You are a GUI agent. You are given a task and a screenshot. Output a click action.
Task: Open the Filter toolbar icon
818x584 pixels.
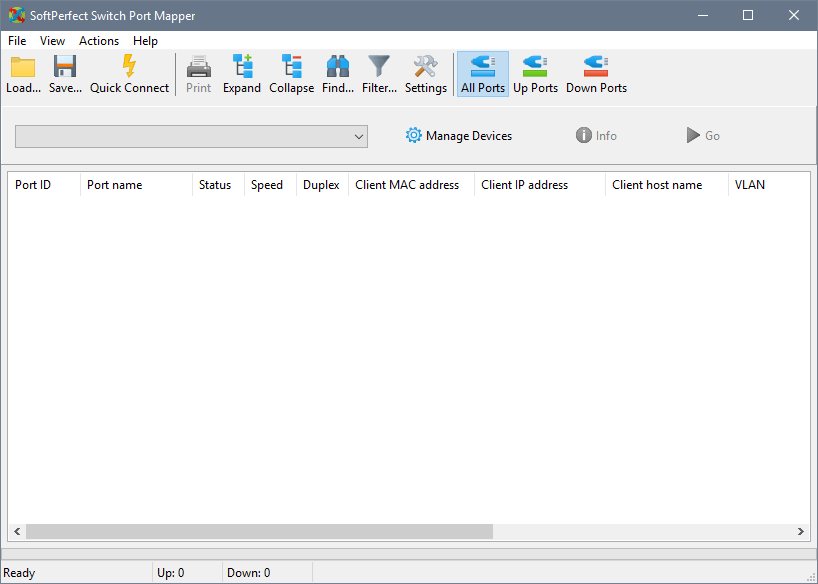click(x=379, y=73)
